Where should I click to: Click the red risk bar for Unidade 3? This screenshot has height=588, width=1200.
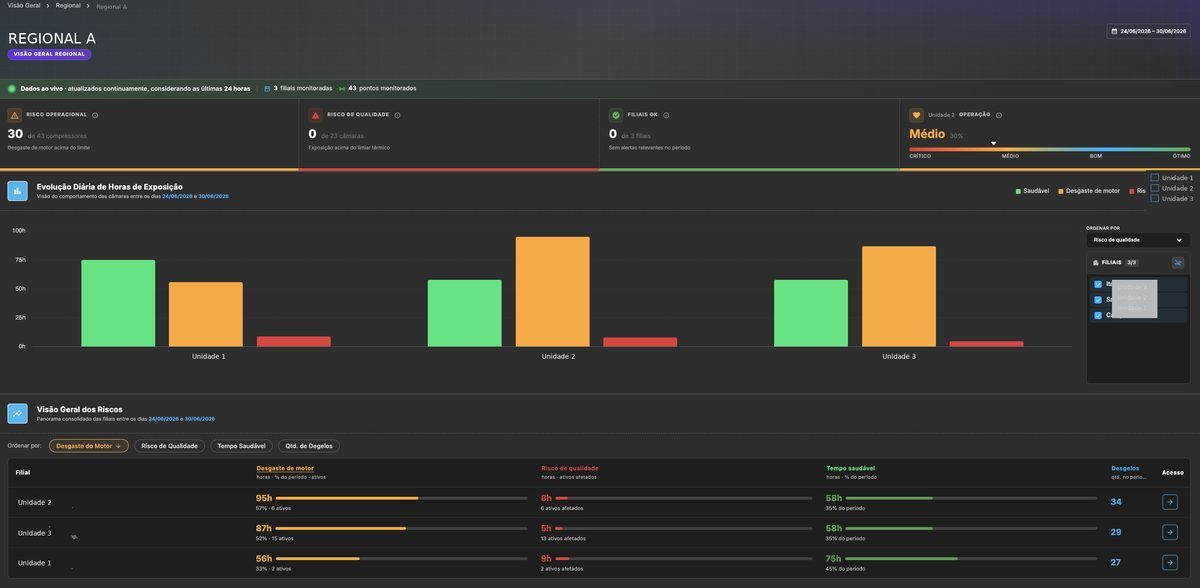[986, 344]
